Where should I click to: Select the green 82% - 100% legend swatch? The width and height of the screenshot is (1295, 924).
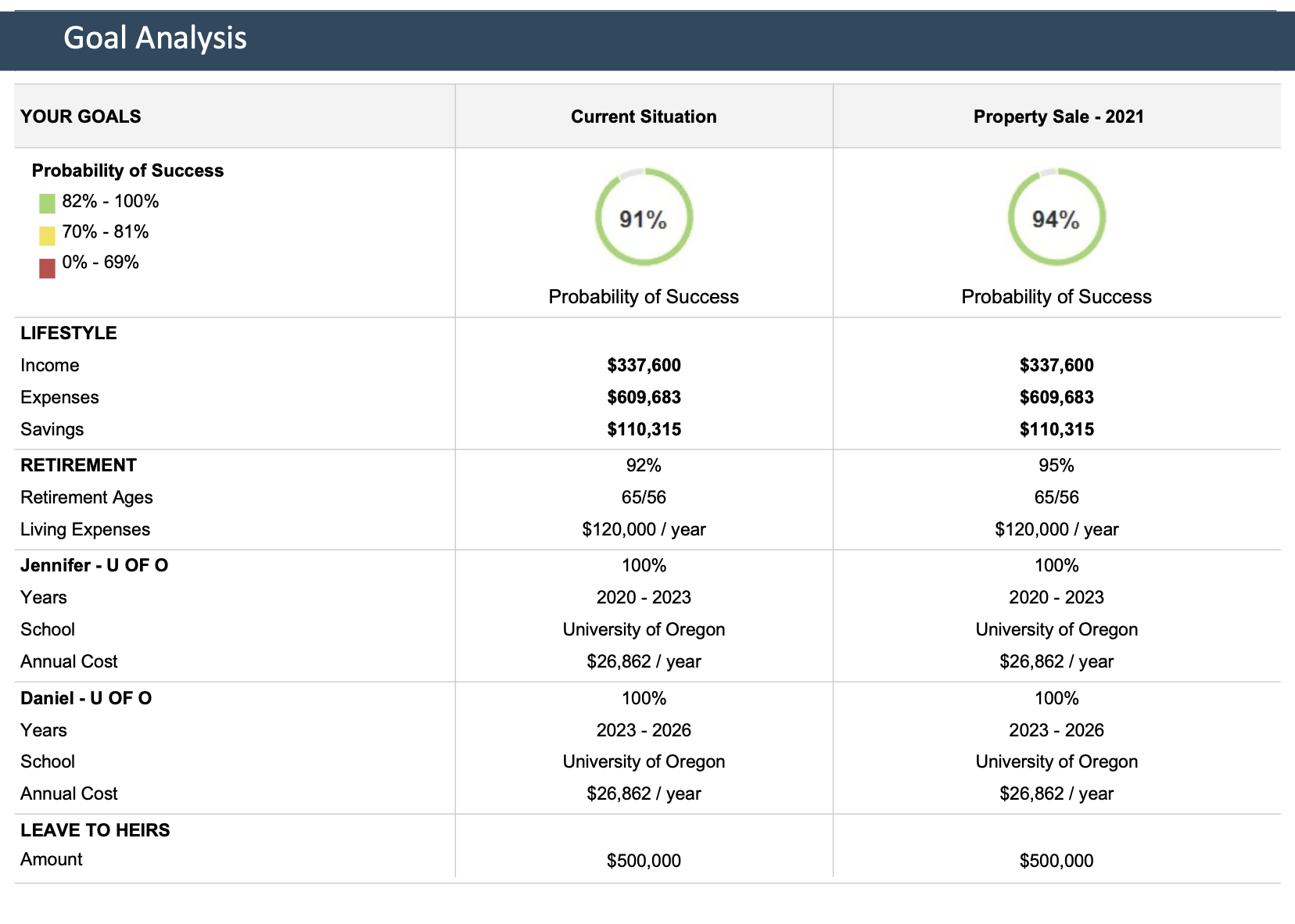pyautogui.click(x=47, y=203)
